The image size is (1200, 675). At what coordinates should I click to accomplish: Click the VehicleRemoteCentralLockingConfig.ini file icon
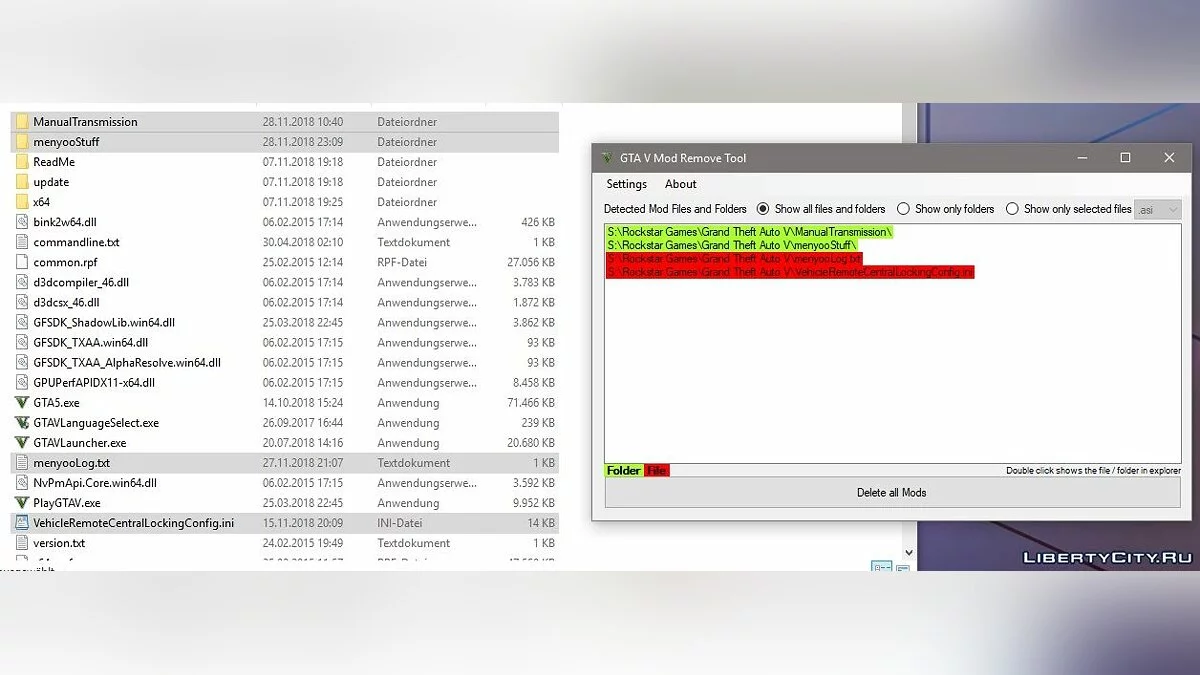click(x=22, y=523)
